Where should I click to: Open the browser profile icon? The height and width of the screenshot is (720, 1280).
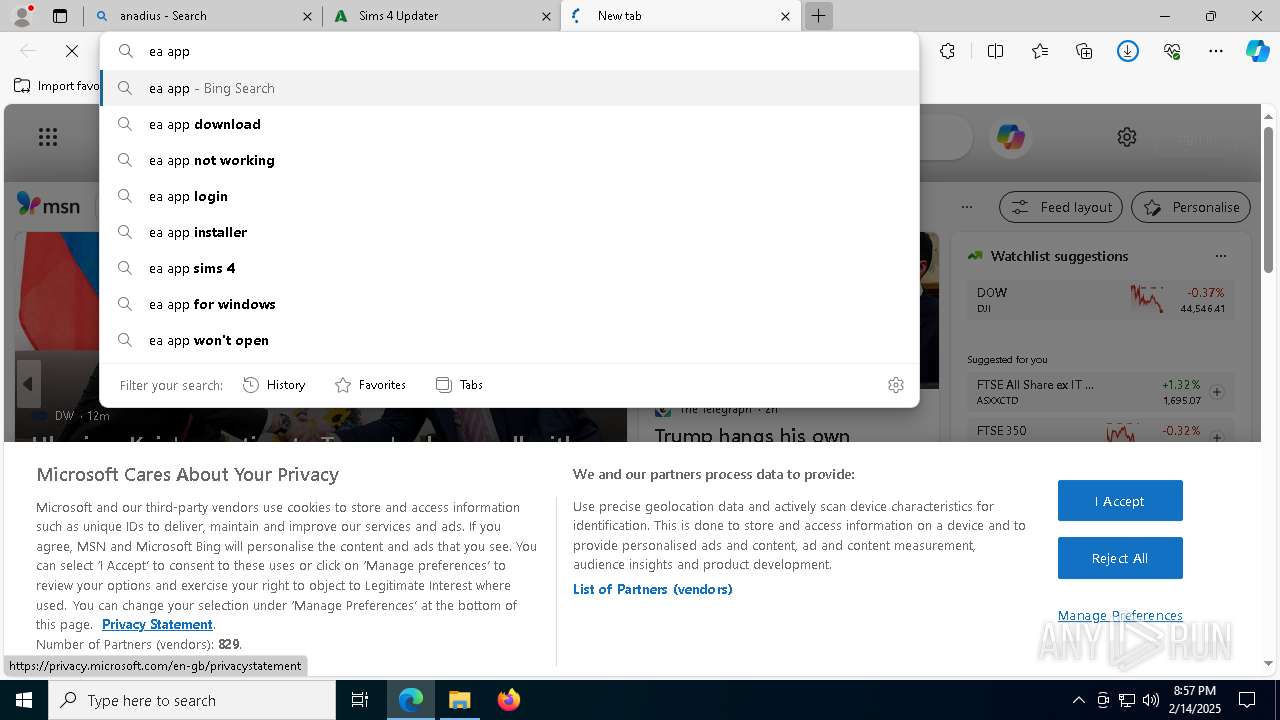[21, 15]
